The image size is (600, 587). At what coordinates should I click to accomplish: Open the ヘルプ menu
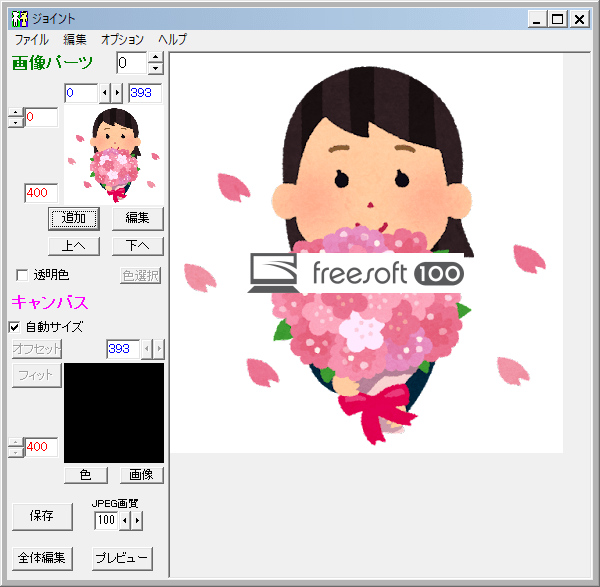point(173,39)
